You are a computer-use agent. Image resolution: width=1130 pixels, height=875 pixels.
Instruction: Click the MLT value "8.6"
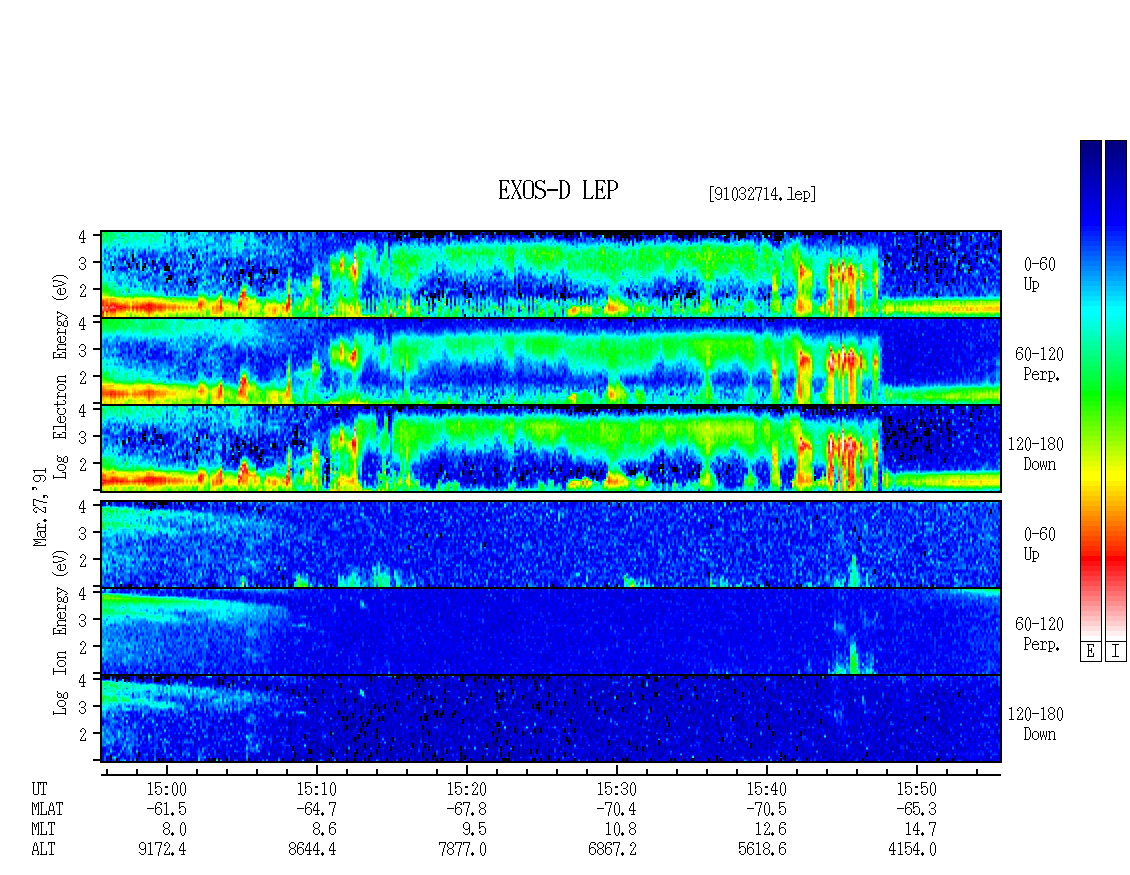pyautogui.click(x=324, y=830)
